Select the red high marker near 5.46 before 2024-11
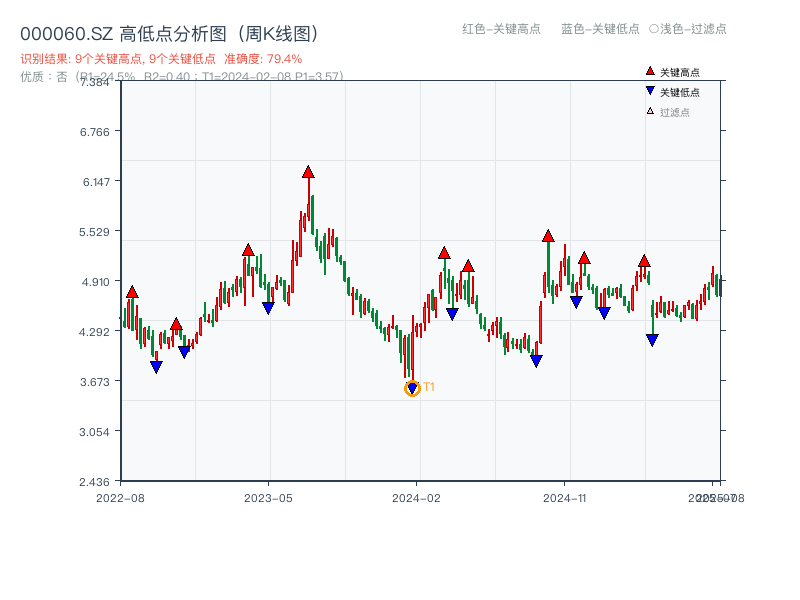The width and height of the screenshot is (800, 600). 548,236
